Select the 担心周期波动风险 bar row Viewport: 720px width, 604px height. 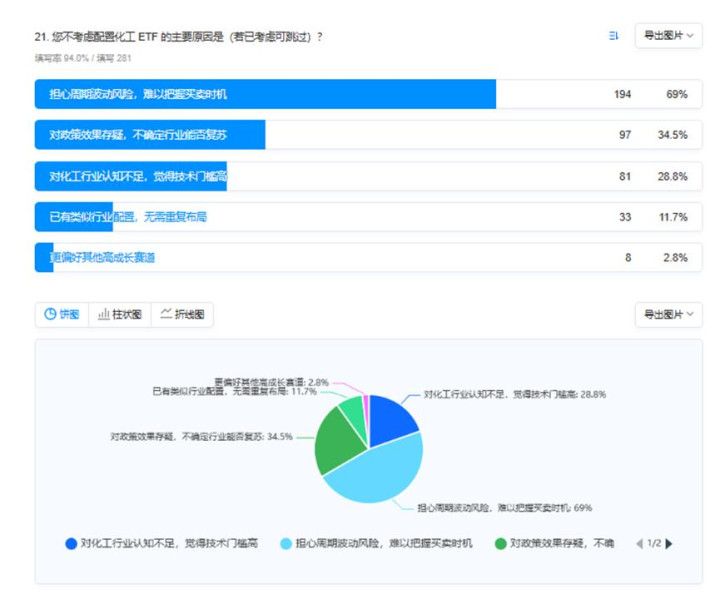tap(368, 94)
